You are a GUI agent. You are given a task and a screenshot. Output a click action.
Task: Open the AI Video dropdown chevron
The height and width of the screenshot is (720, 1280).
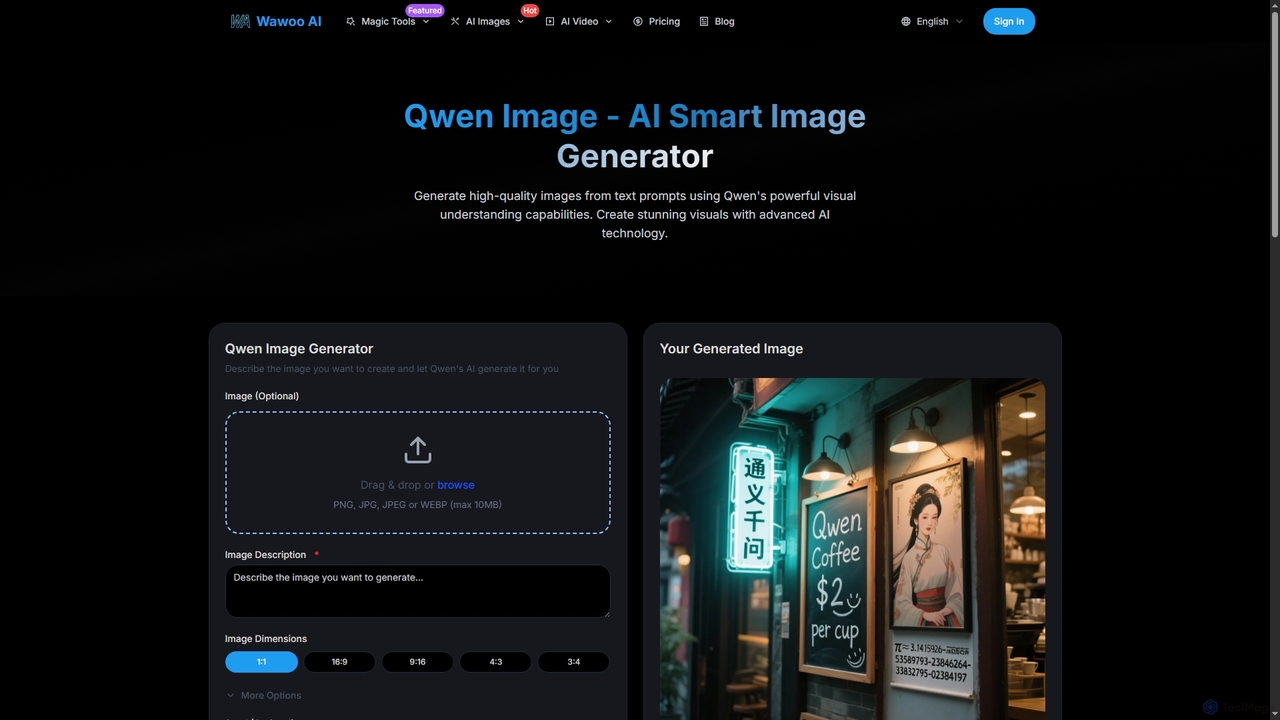[x=608, y=21]
